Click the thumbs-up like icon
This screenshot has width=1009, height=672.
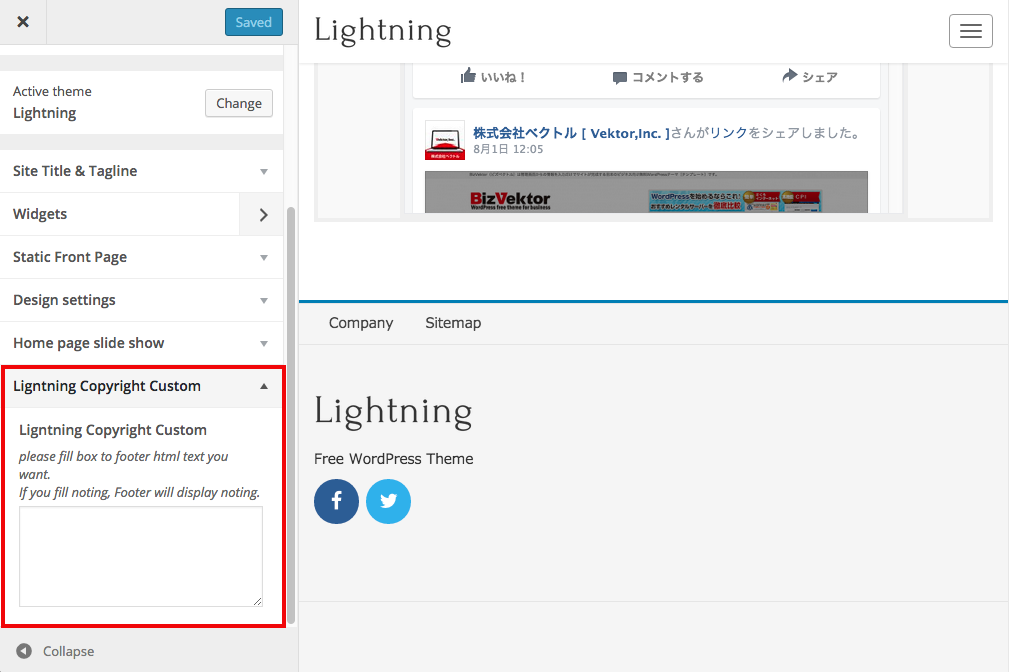(468, 76)
